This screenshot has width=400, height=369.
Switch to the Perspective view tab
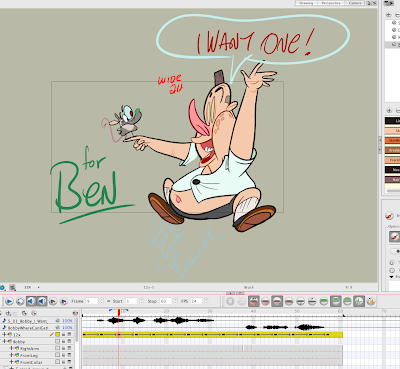click(x=331, y=3)
